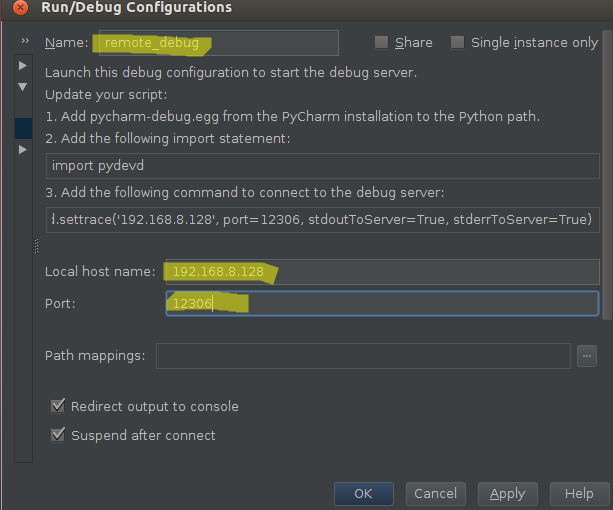Viewport: 613px width, 510px height.
Task: Focus the Local host name field
Action: (382, 272)
